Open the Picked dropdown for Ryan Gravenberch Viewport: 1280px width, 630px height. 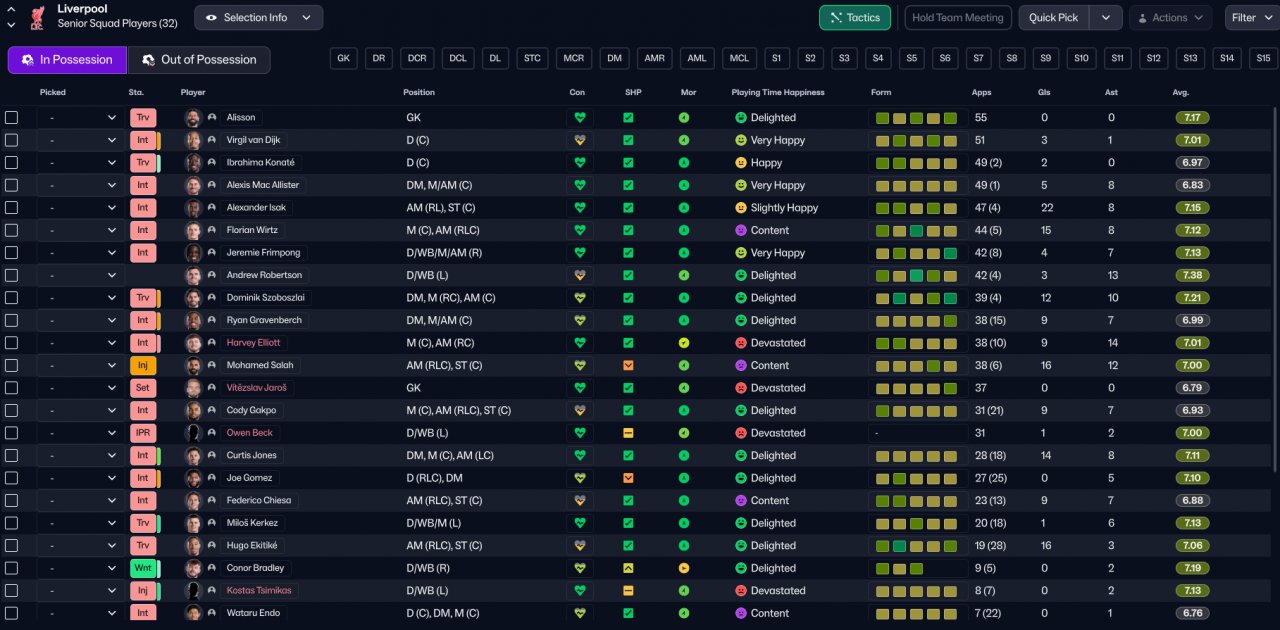[80, 320]
